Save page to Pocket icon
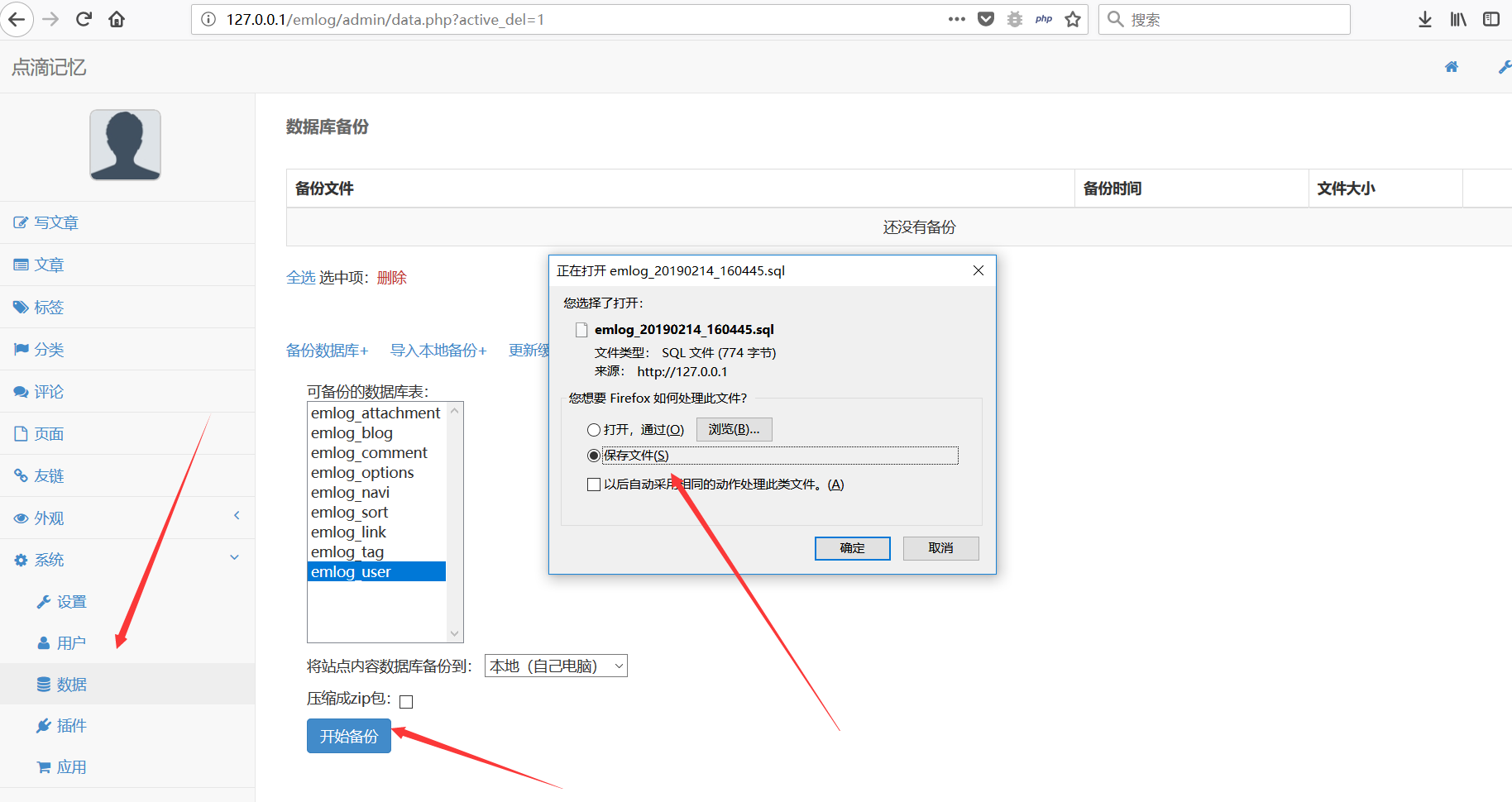Image resolution: width=1512 pixels, height=802 pixels. pyautogui.click(x=986, y=19)
